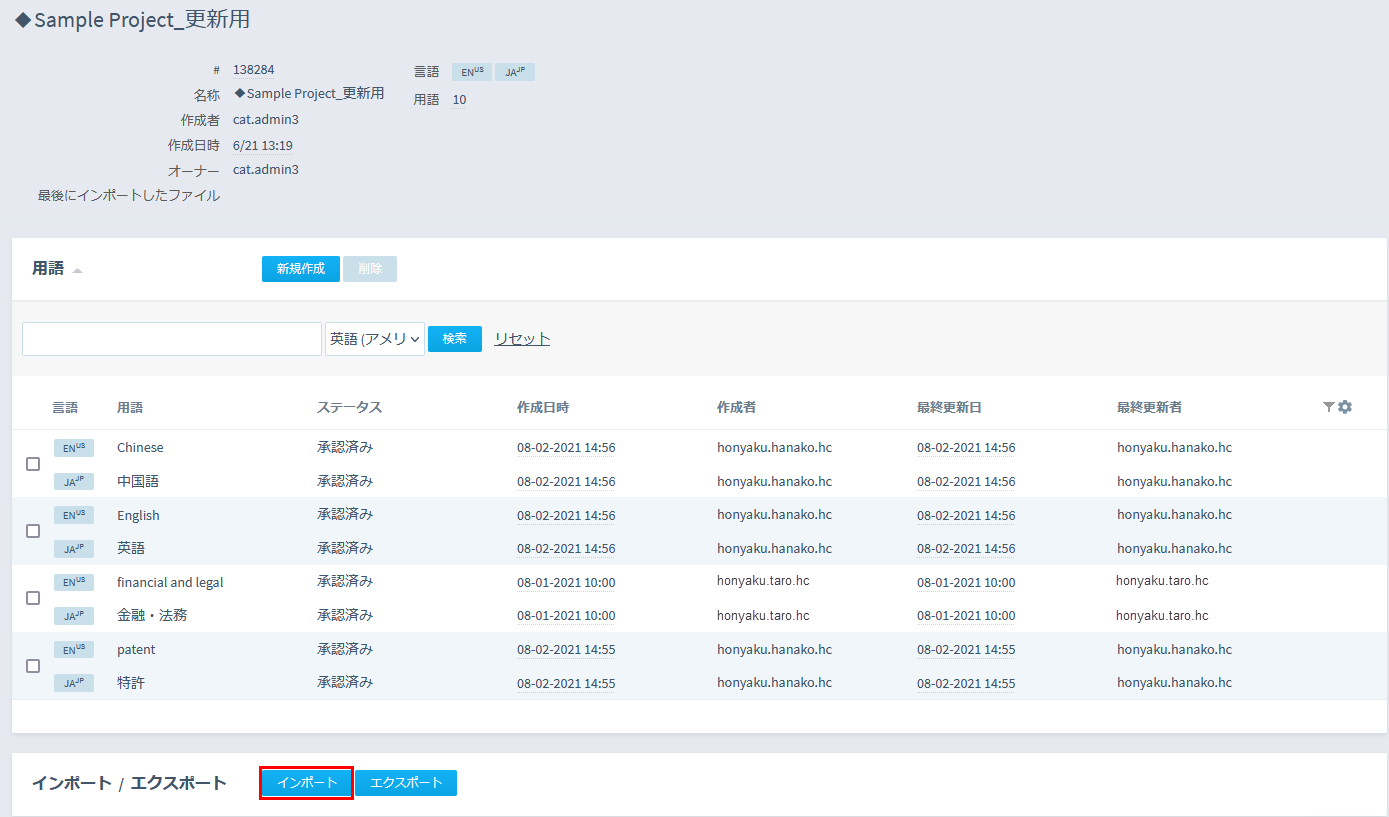This screenshot has width=1389, height=817.
Task: Click the JA-JP language badge beside 特許
Action: pyautogui.click(x=73, y=683)
